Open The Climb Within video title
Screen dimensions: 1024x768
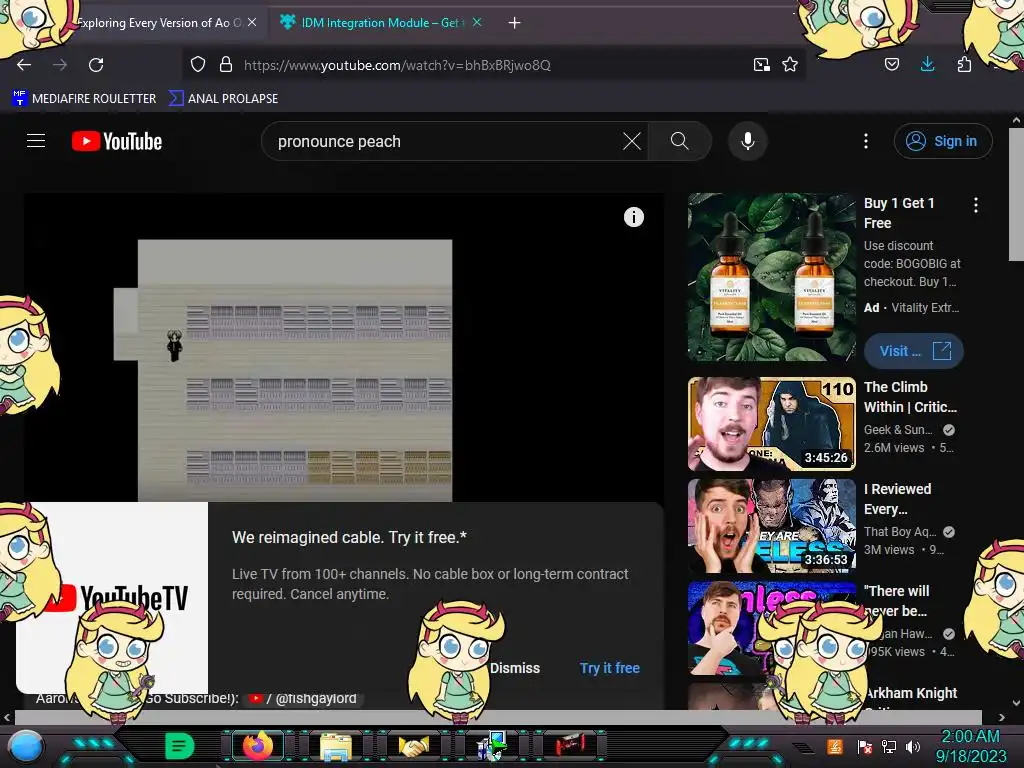click(910, 397)
